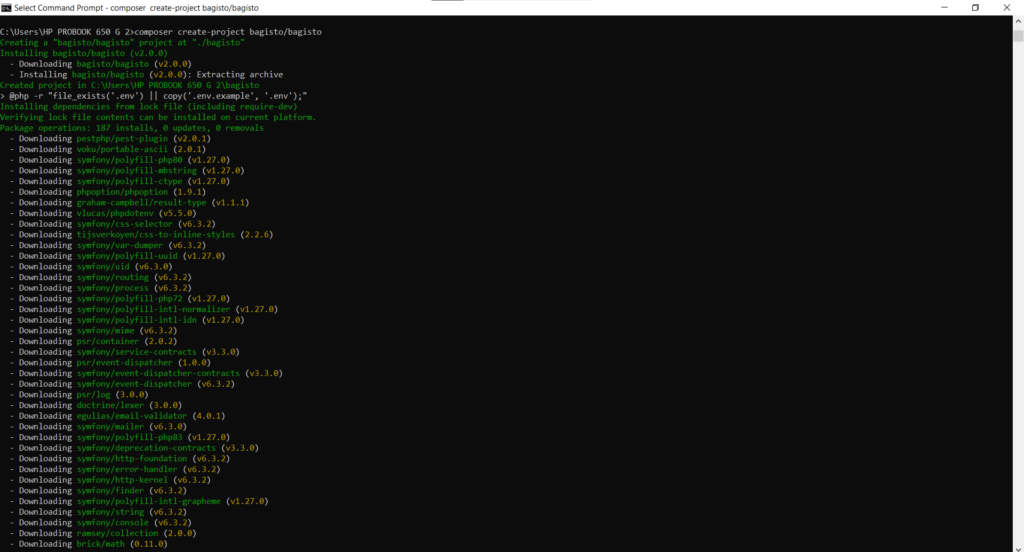Click the scrollbar up arrow
The height and width of the screenshot is (552, 1024).
pyautogui.click(x=1018, y=21)
